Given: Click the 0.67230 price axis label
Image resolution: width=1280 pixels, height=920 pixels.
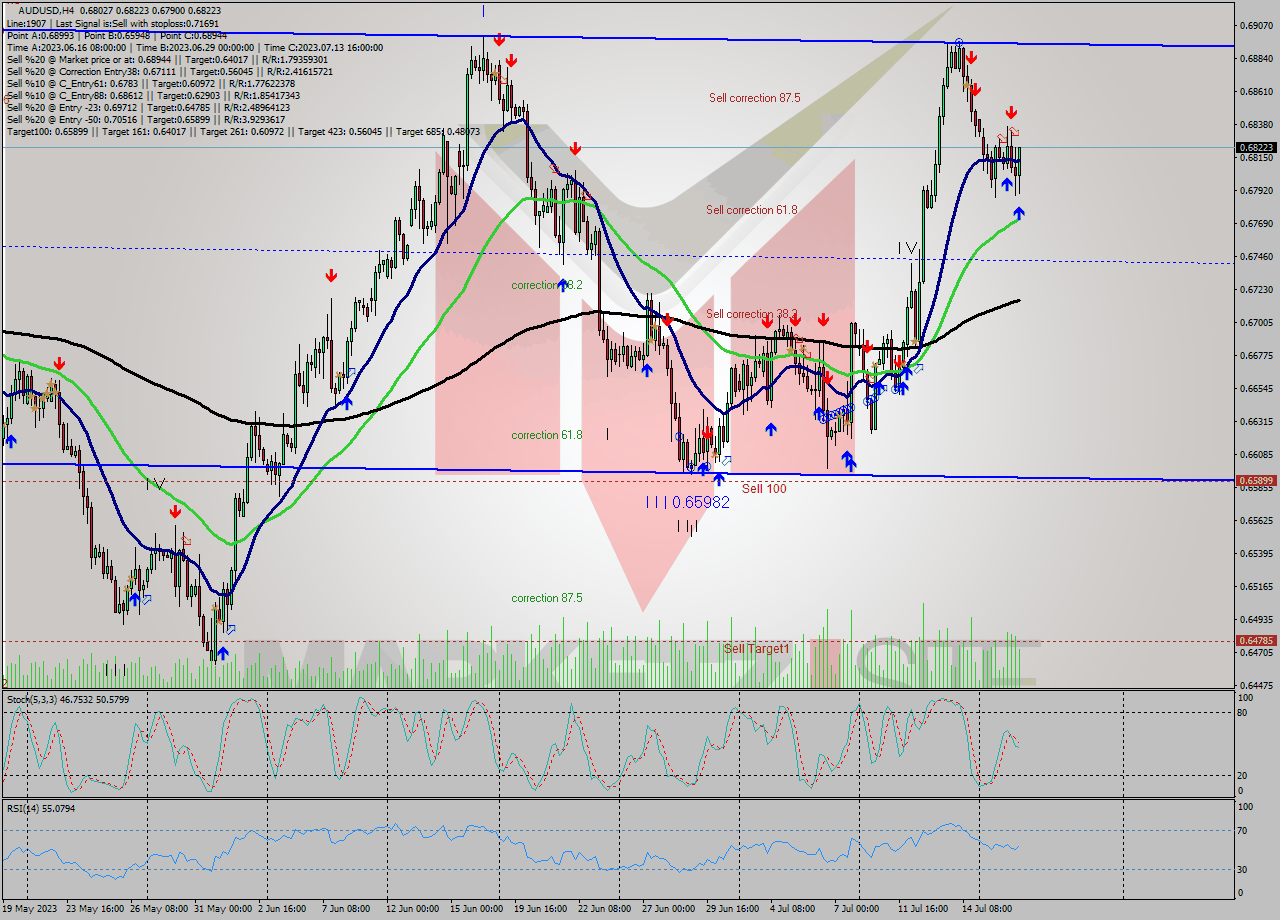Looking at the screenshot, I should 1256,289.
